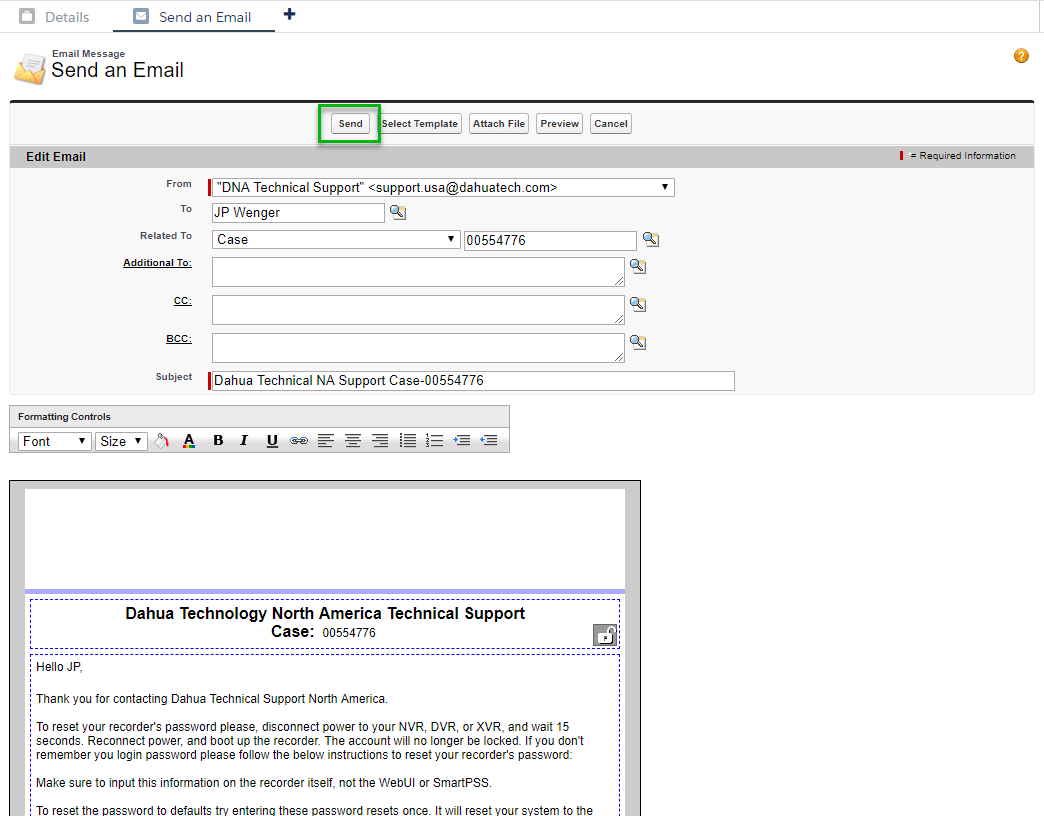The height and width of the screenshot is (816, 1044).
Task: Center align text
Action: pos(353,441)
